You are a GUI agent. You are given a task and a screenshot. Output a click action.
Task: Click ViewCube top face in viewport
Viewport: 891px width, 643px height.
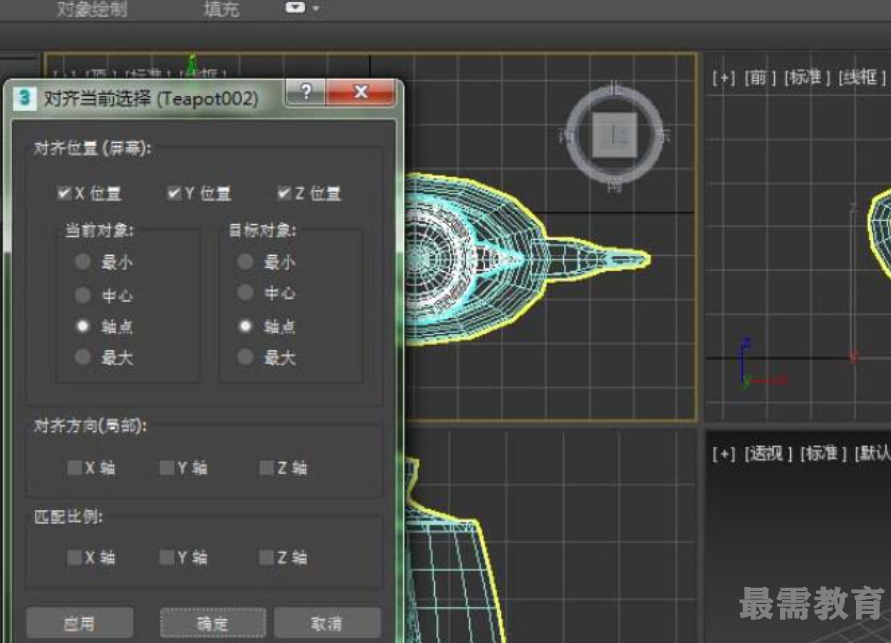[615, 135]
